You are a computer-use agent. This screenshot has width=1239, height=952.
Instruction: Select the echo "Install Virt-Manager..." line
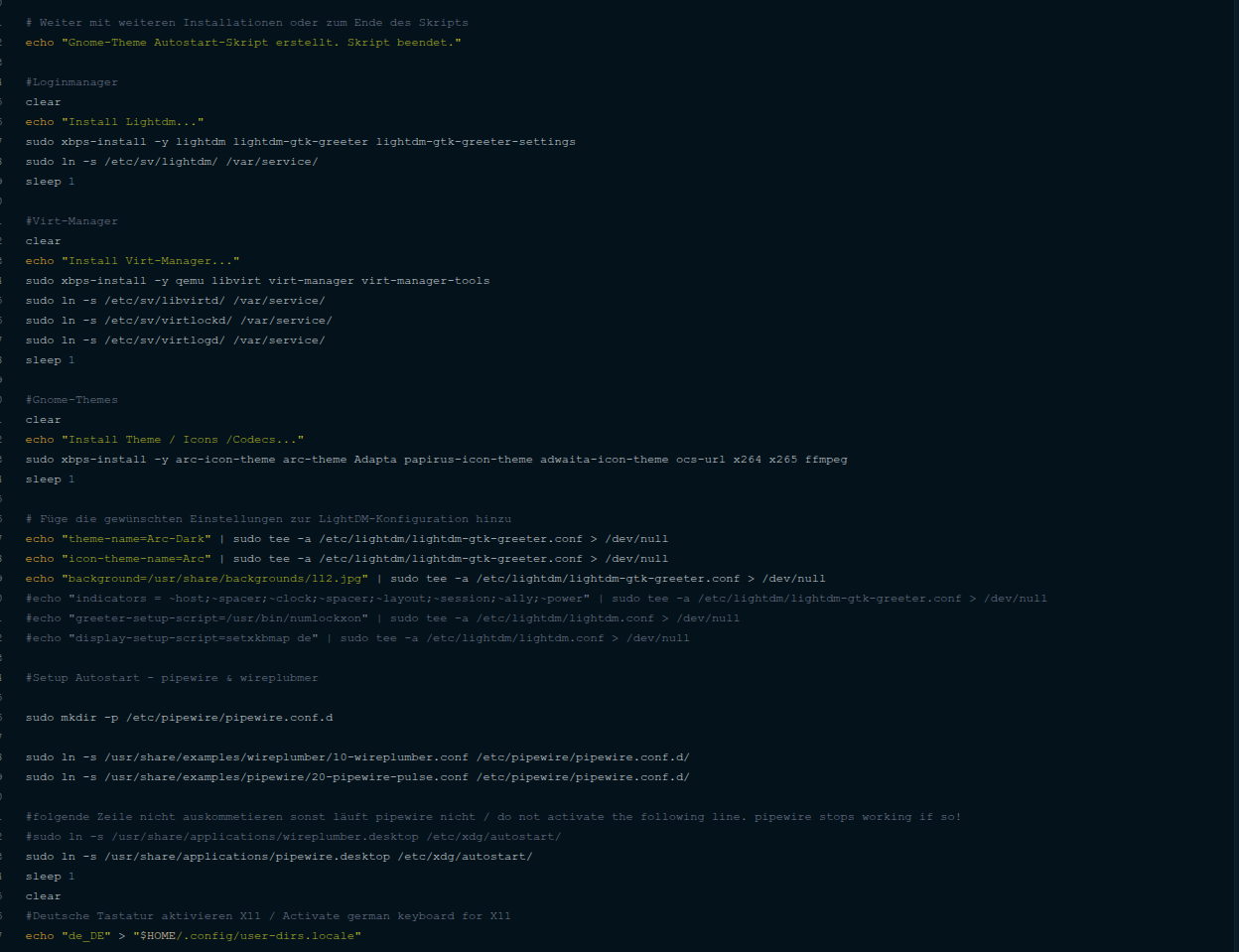point(132,261)
